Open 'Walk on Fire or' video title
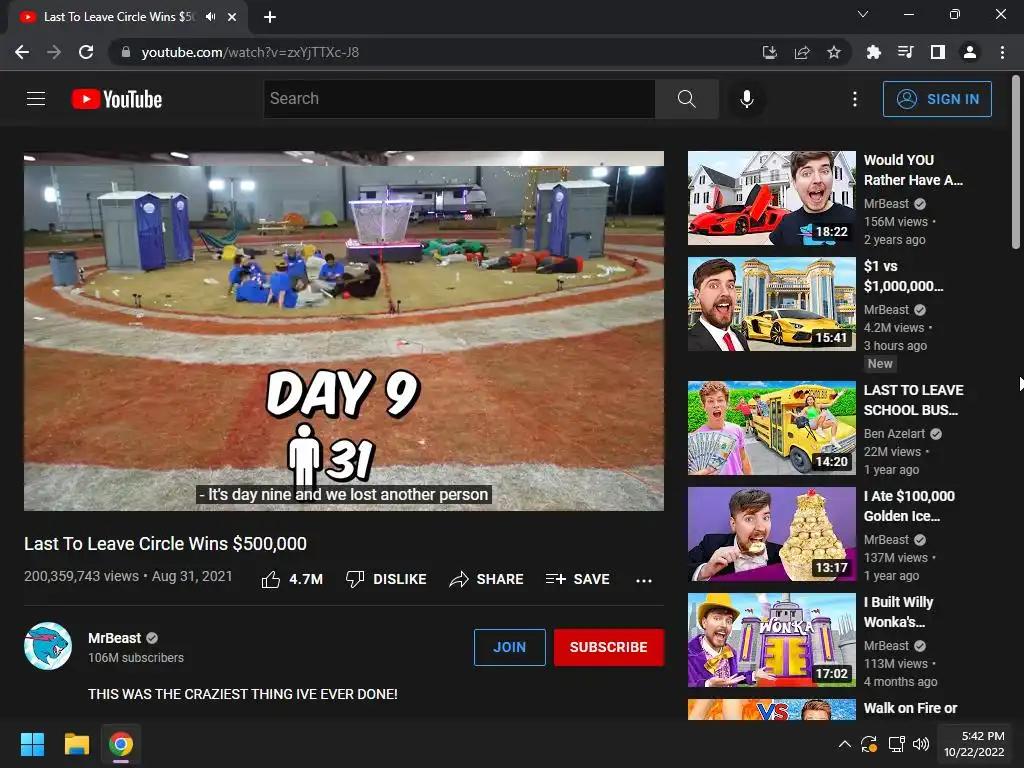Viewport: 1024px width, 768px height. pyautogui.click(x=910, y=708)
